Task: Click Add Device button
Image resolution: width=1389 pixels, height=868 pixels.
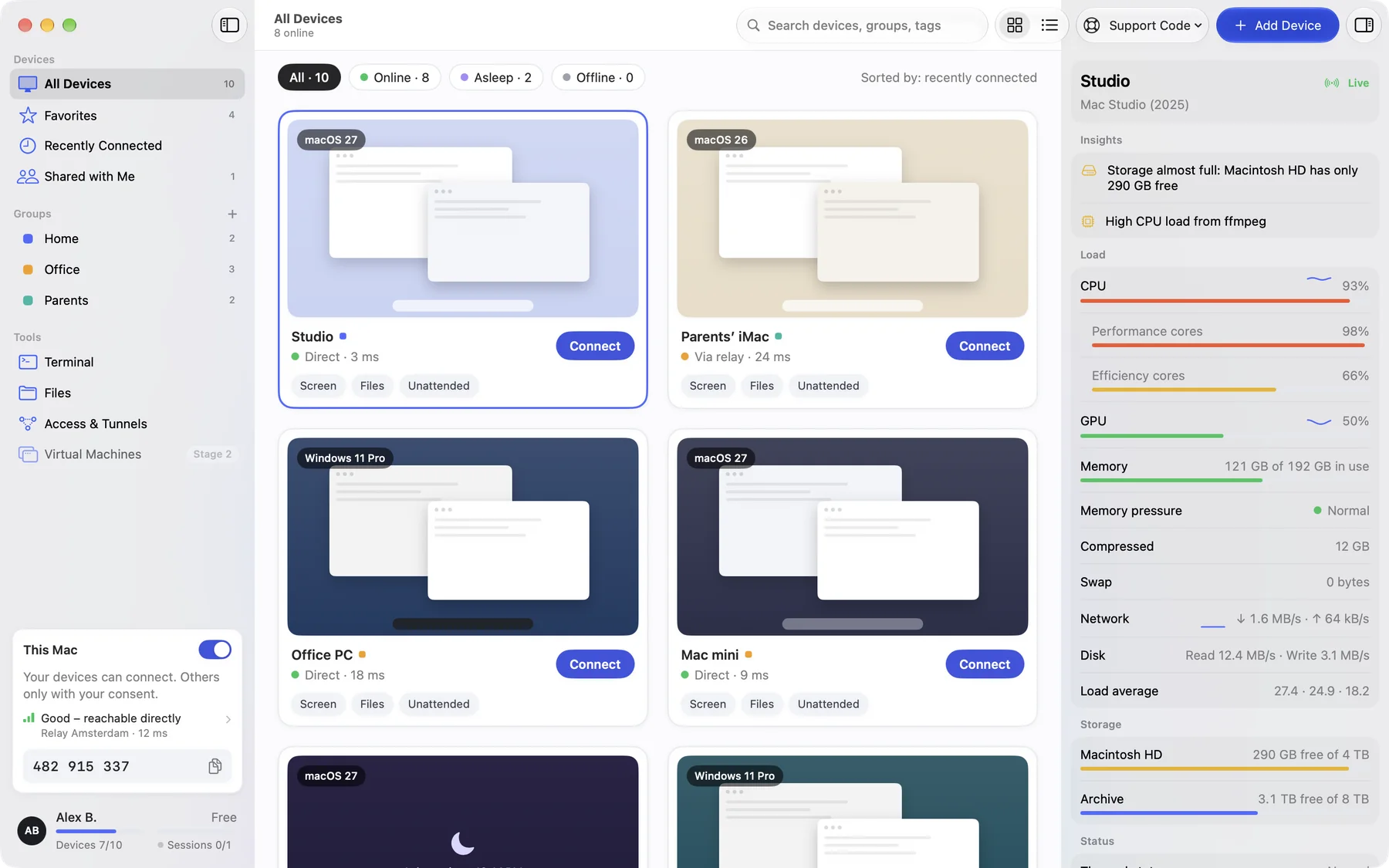Action: coord(1277,25)
